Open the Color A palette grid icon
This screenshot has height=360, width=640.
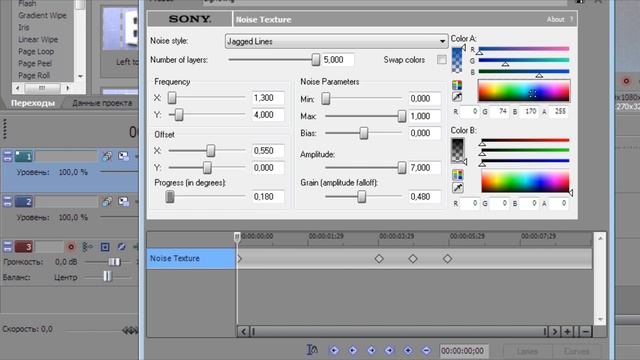[457, 85]
